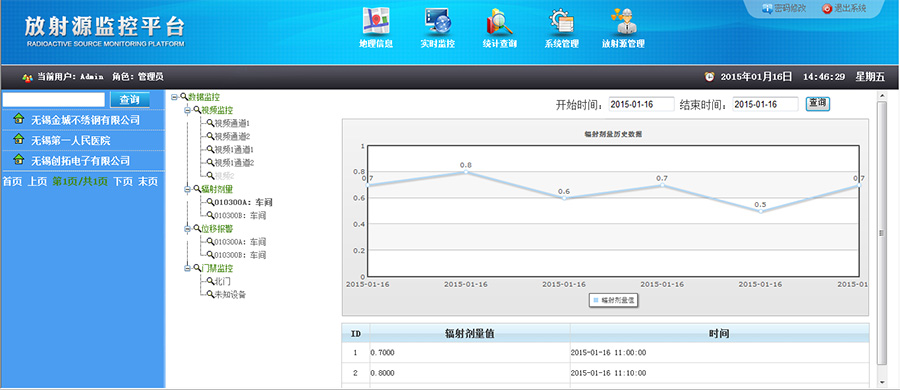Select greyed 视频2 tree item
Screen dimensions: 900x390
(x=224, y=176)
